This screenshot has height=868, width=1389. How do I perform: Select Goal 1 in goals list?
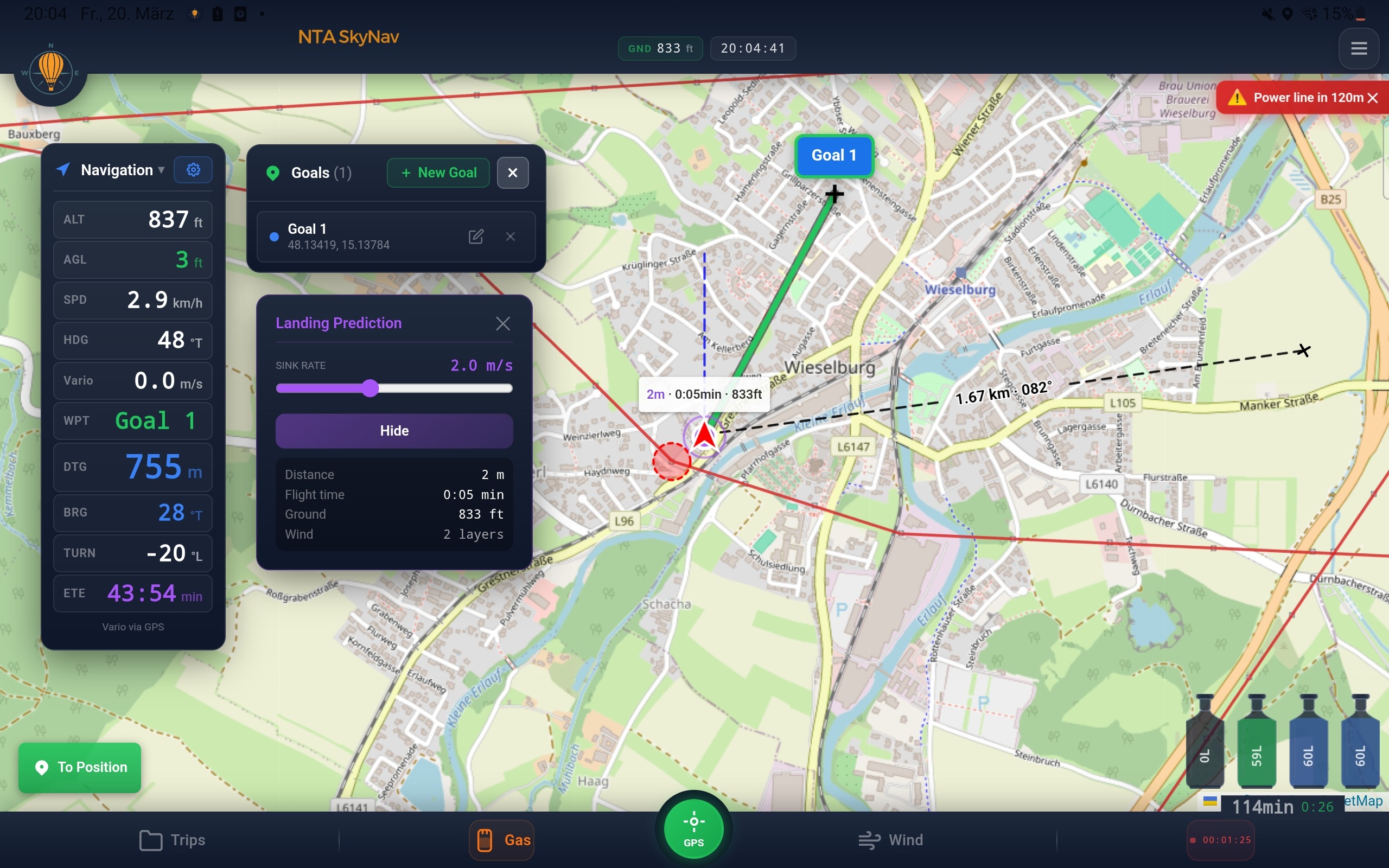[x=396, y=237]
